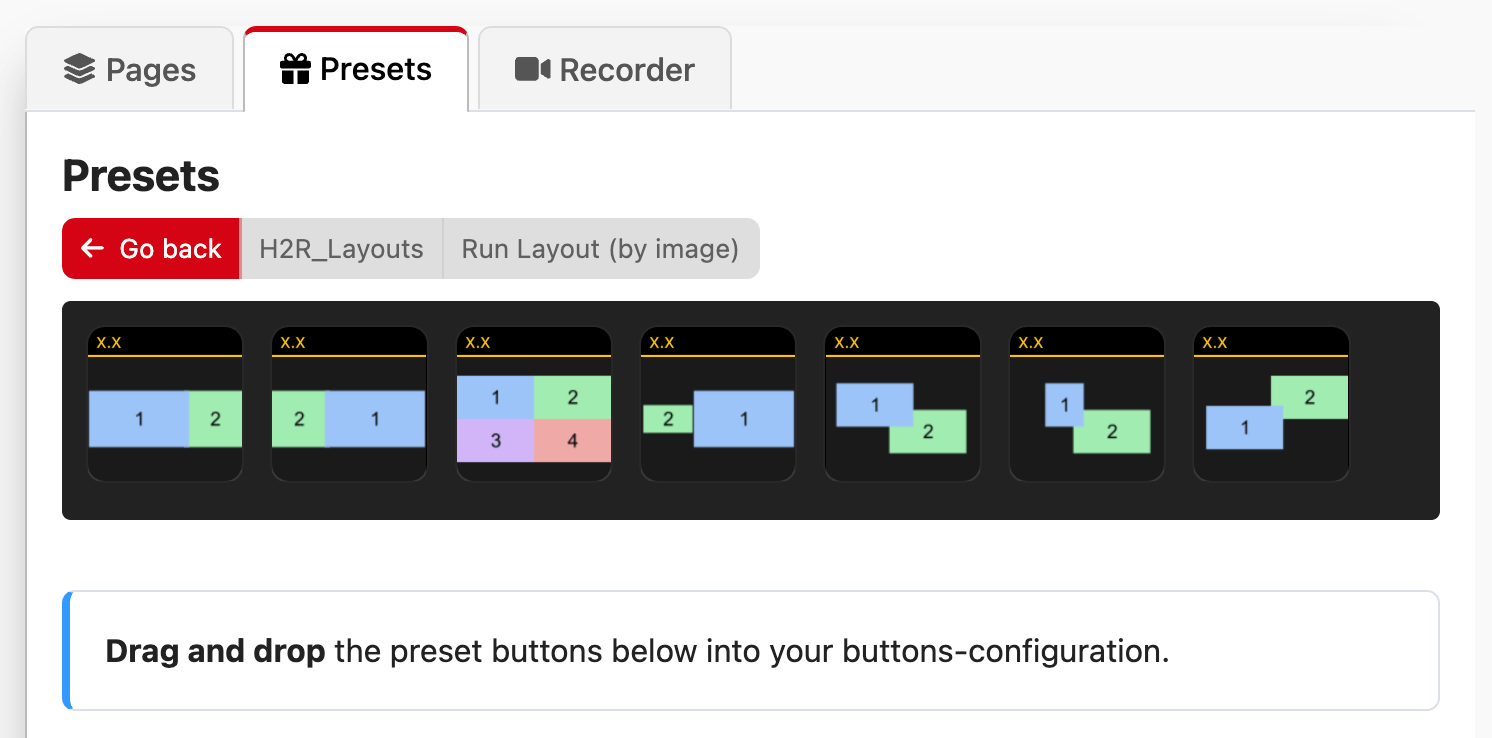1492x738 pixels.
Task: Click the layers icon on Pages tab
Action: (x=79, y=70)
